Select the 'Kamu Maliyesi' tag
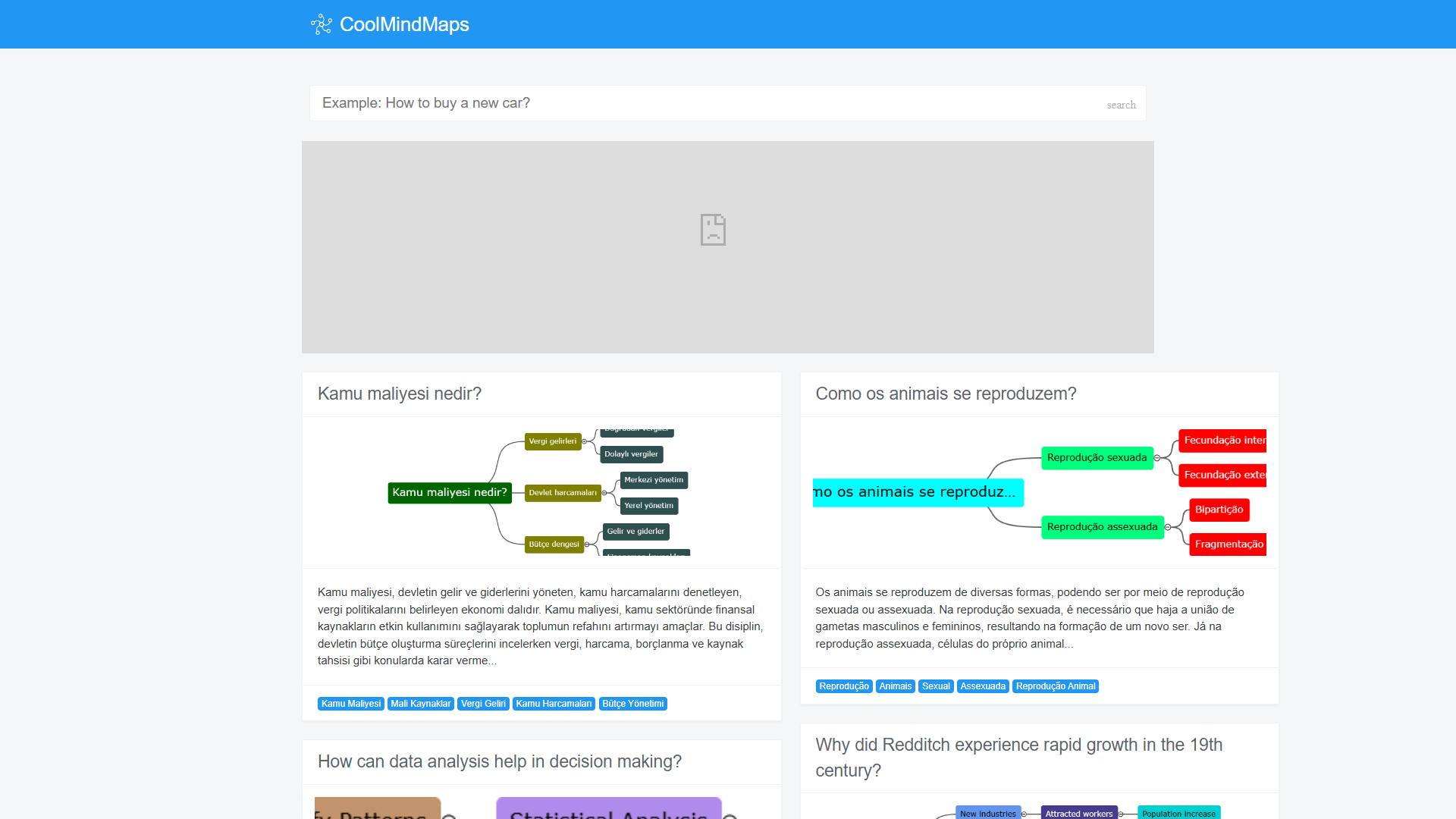The width and height of the screenshot is (1456, 819). pos(351,704)
